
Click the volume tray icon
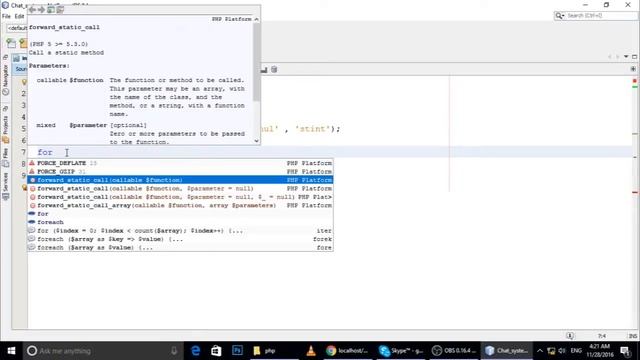click(x=562, y=351)
